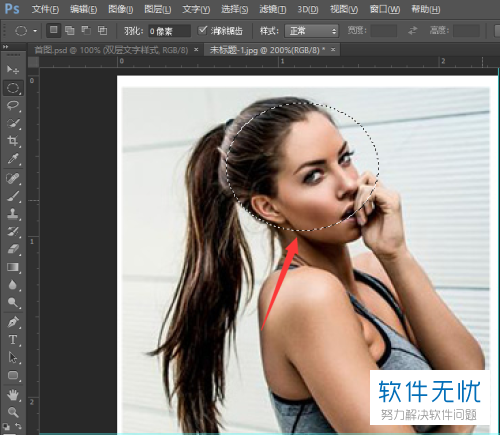Select the Quick Selection tool

click(13, 124)
